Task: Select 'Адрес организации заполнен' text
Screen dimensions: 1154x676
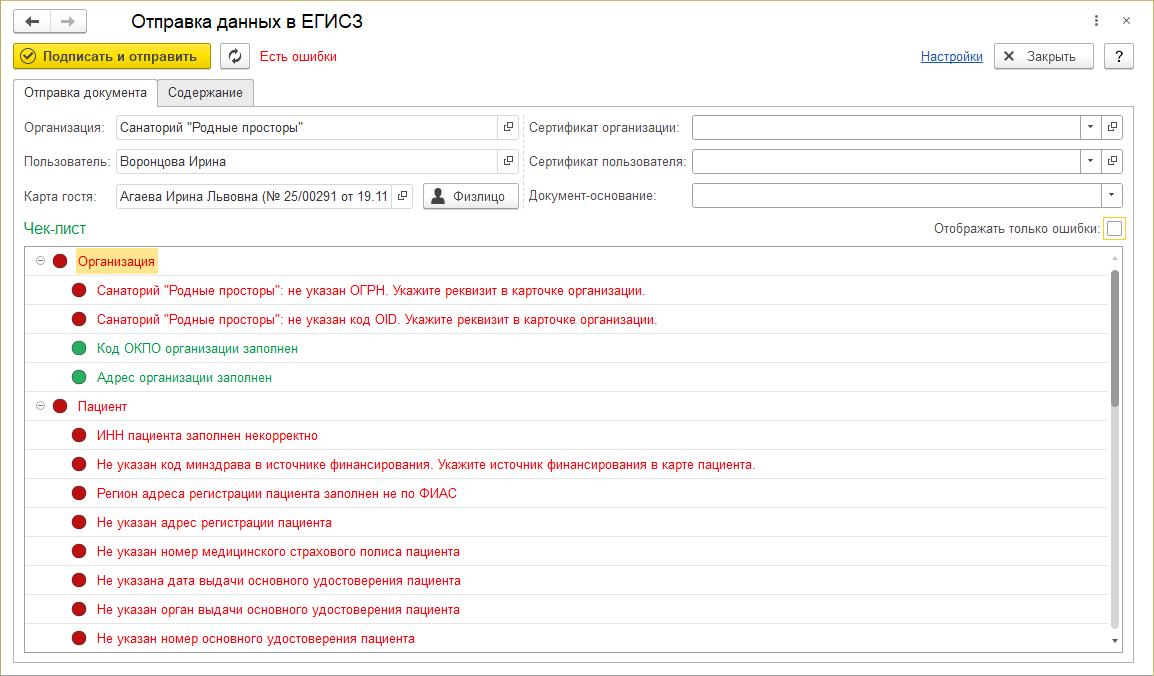Action: [184, 377]
